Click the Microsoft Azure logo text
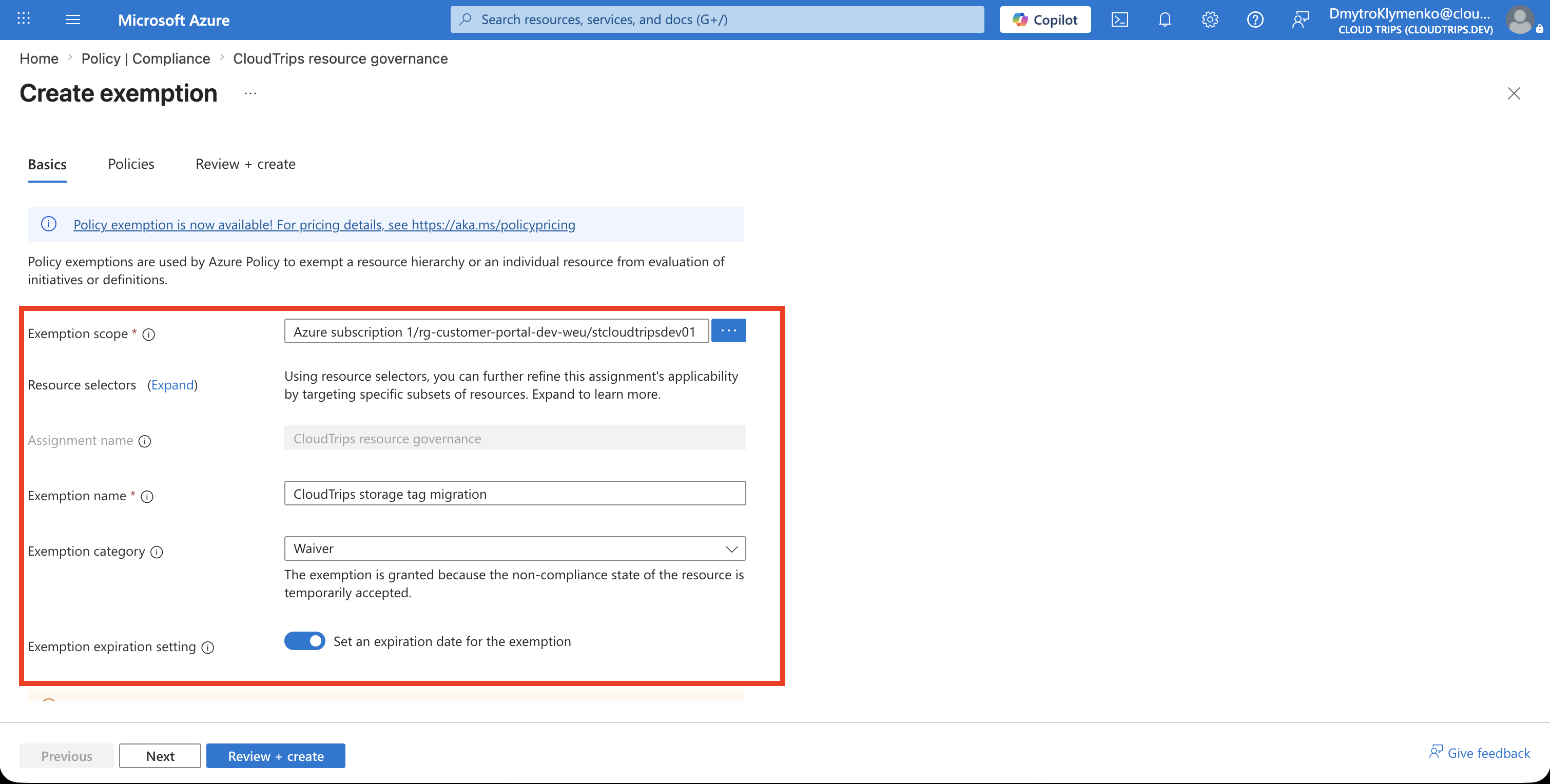 point(173,20)
